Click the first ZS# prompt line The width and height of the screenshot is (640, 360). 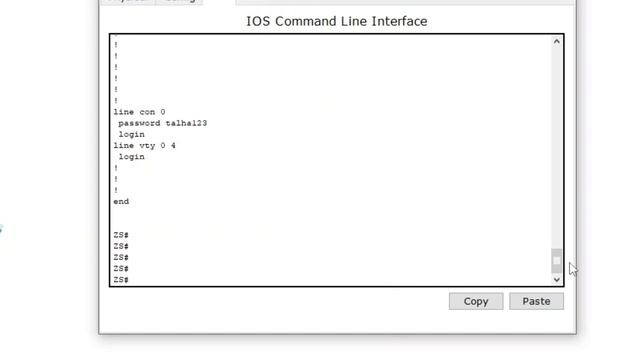tap(121, 235)
